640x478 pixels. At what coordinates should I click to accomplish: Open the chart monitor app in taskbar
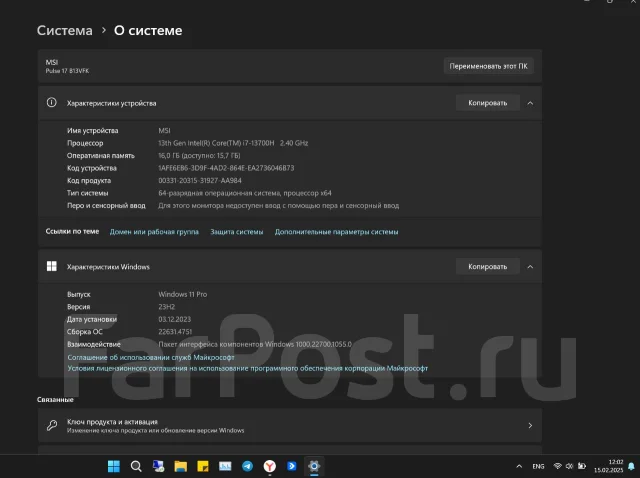pos(225,466)
